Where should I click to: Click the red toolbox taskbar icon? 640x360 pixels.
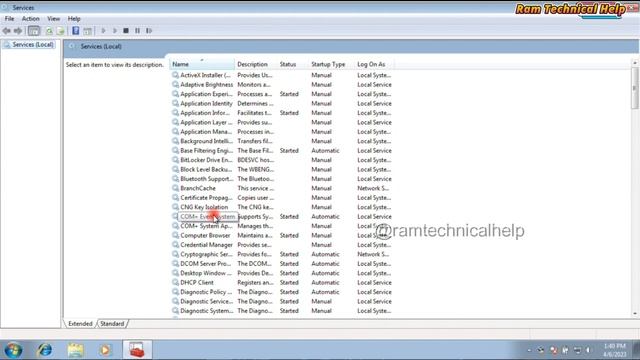click(x=137, y=350)
